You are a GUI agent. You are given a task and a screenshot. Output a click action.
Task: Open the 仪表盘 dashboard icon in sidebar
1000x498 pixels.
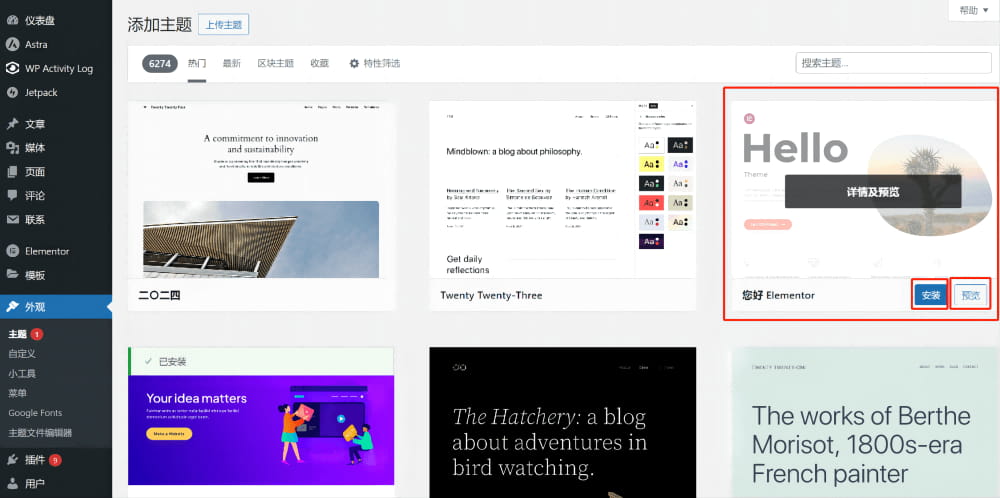tap(12, 20)
